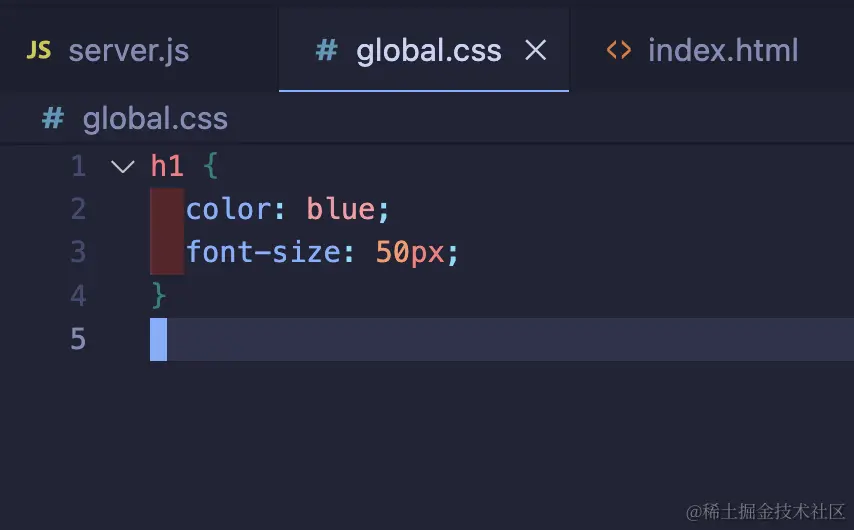Viewport: 854px width, 530px height.
Task: Select line number 3 in the gutter
Action: pos(78,252)
